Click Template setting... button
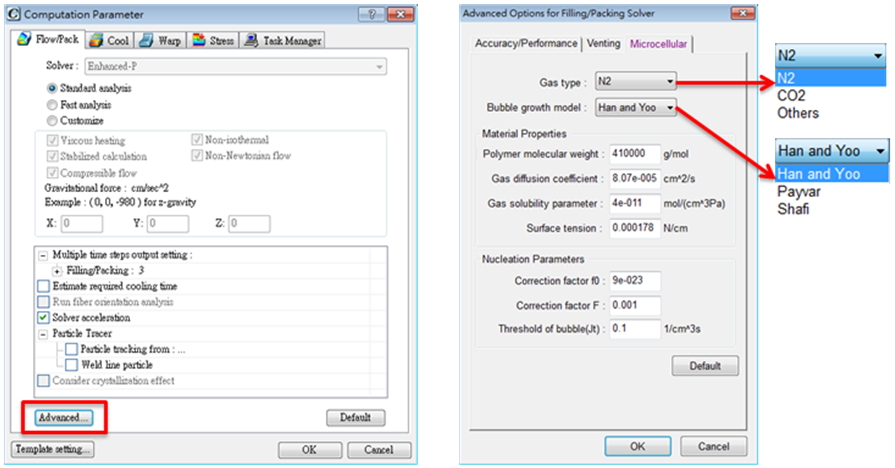 pos(53,449)
